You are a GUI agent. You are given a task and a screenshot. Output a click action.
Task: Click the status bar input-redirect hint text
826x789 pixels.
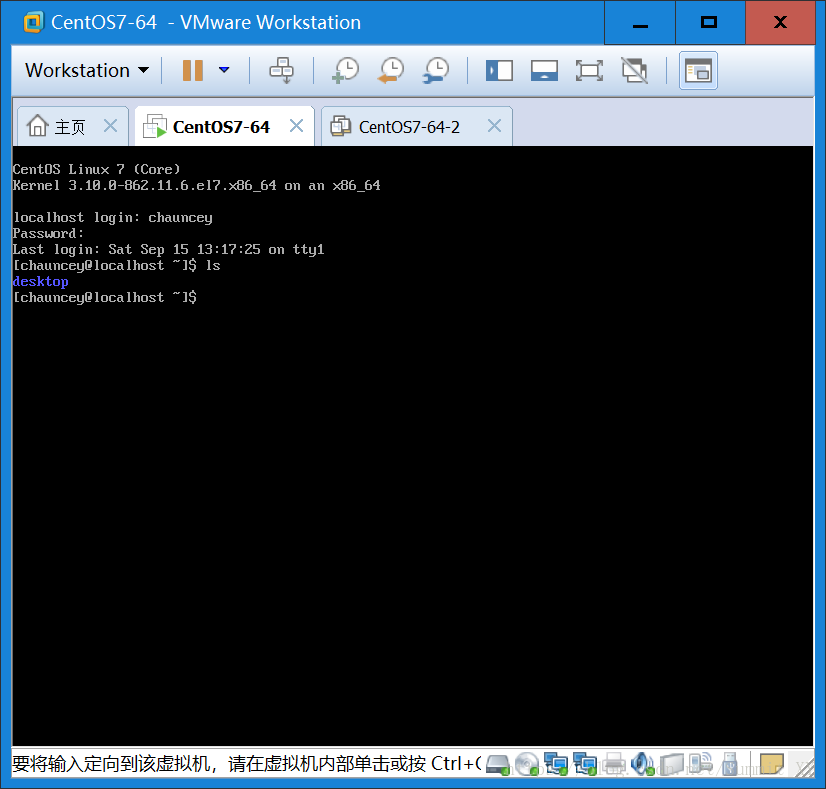pyautogui.click(x=247, y=764)
